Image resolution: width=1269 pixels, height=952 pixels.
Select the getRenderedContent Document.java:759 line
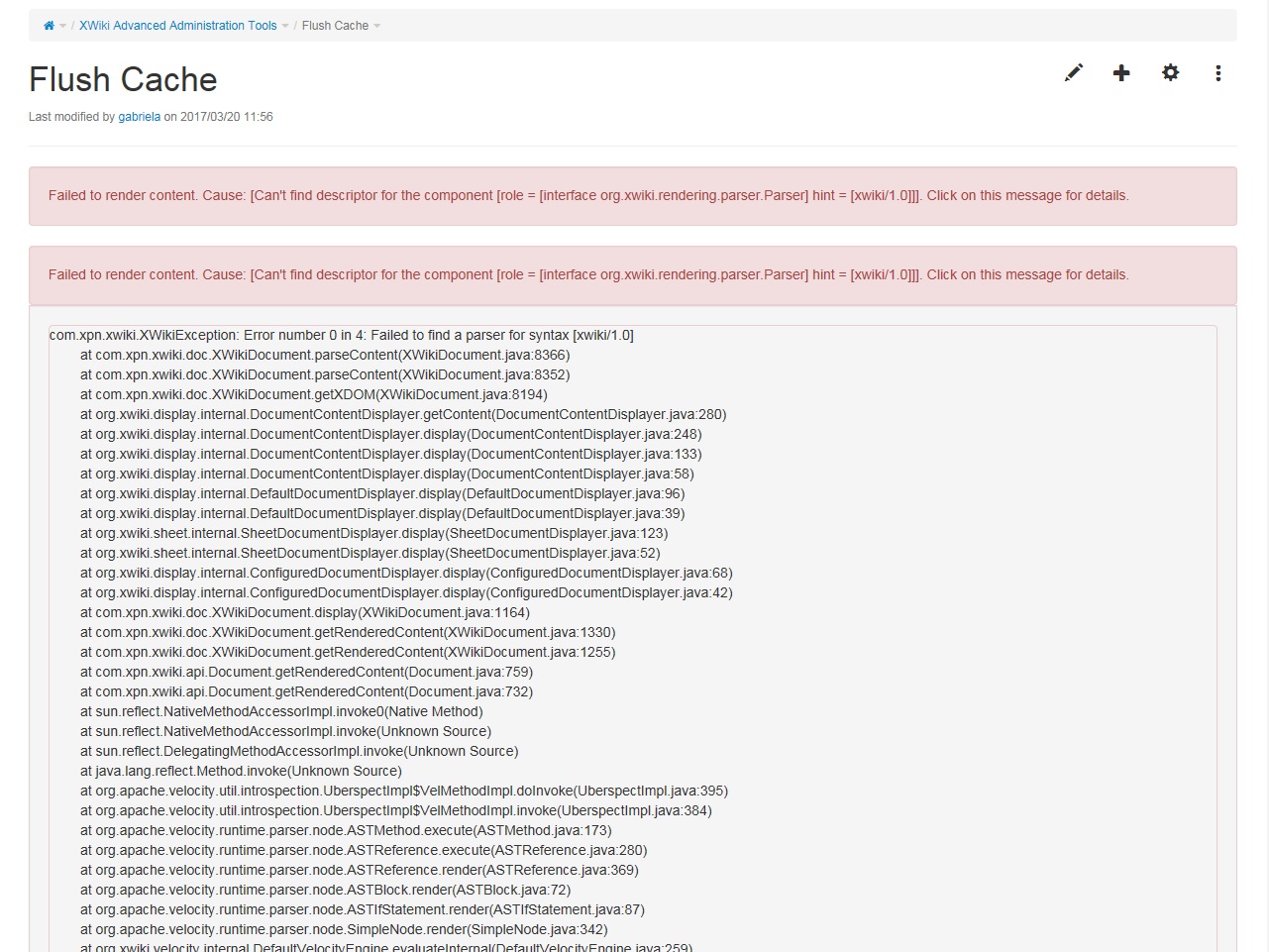point(307,672)
